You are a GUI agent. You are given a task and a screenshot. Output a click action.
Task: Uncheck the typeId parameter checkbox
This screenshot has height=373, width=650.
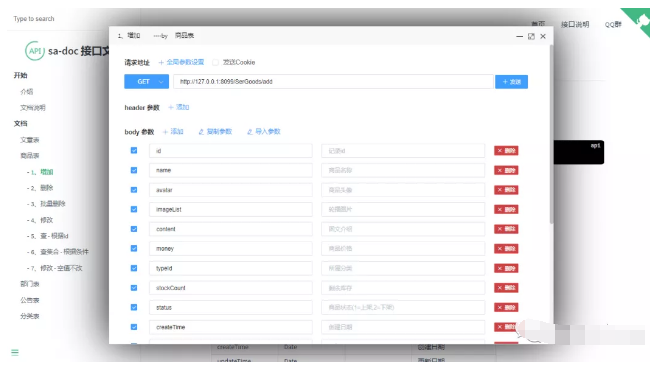134,268
